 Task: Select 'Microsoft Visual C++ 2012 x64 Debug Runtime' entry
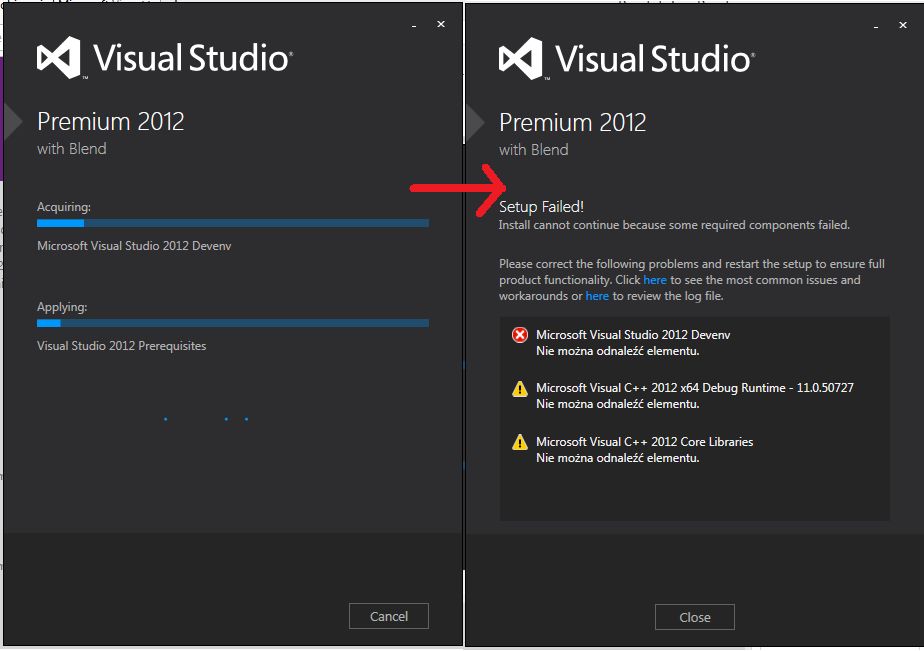tap(695, 388)
